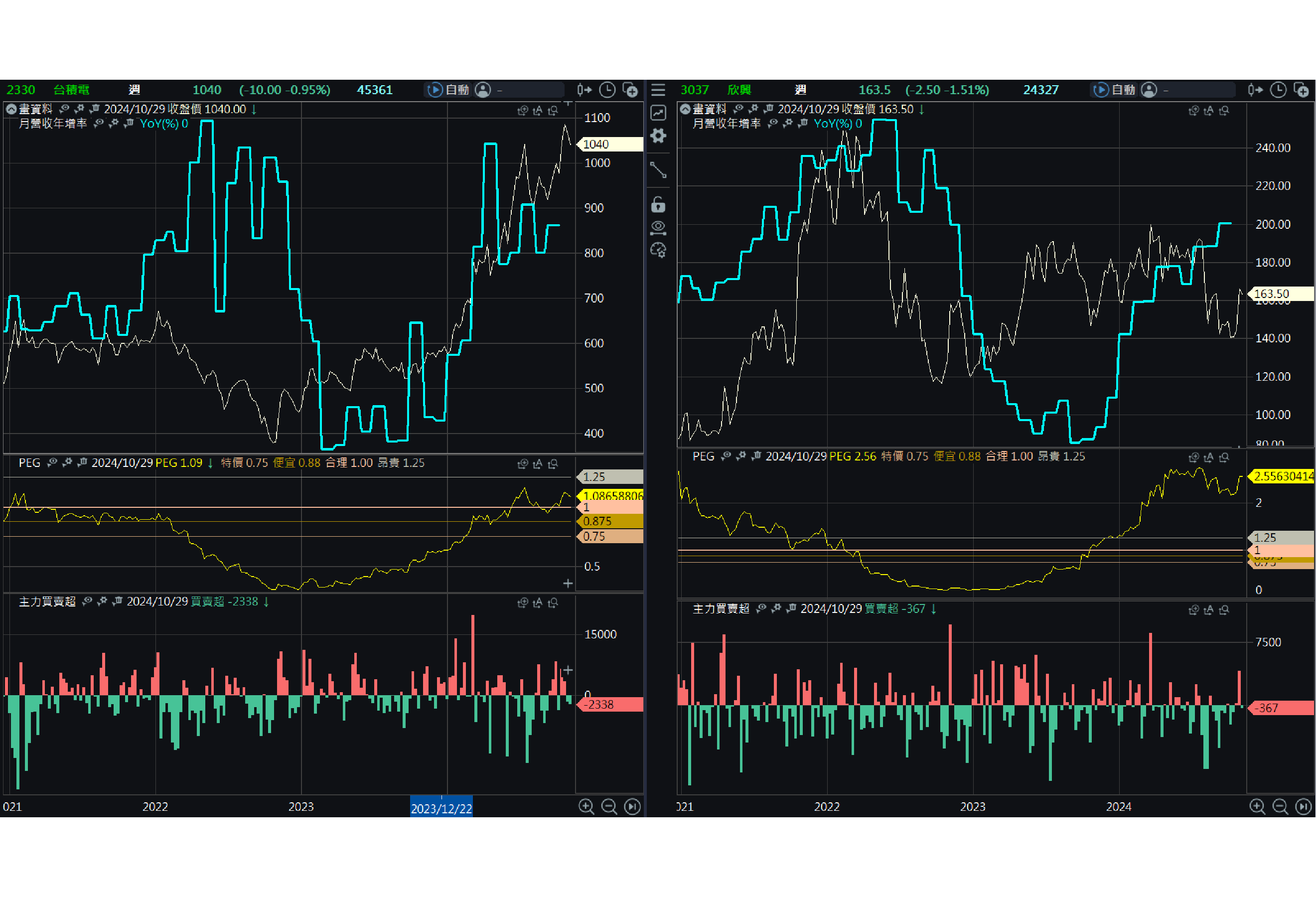Click the chart type icon in the sidebar
1316x897 pixels.
click(658, 113)
